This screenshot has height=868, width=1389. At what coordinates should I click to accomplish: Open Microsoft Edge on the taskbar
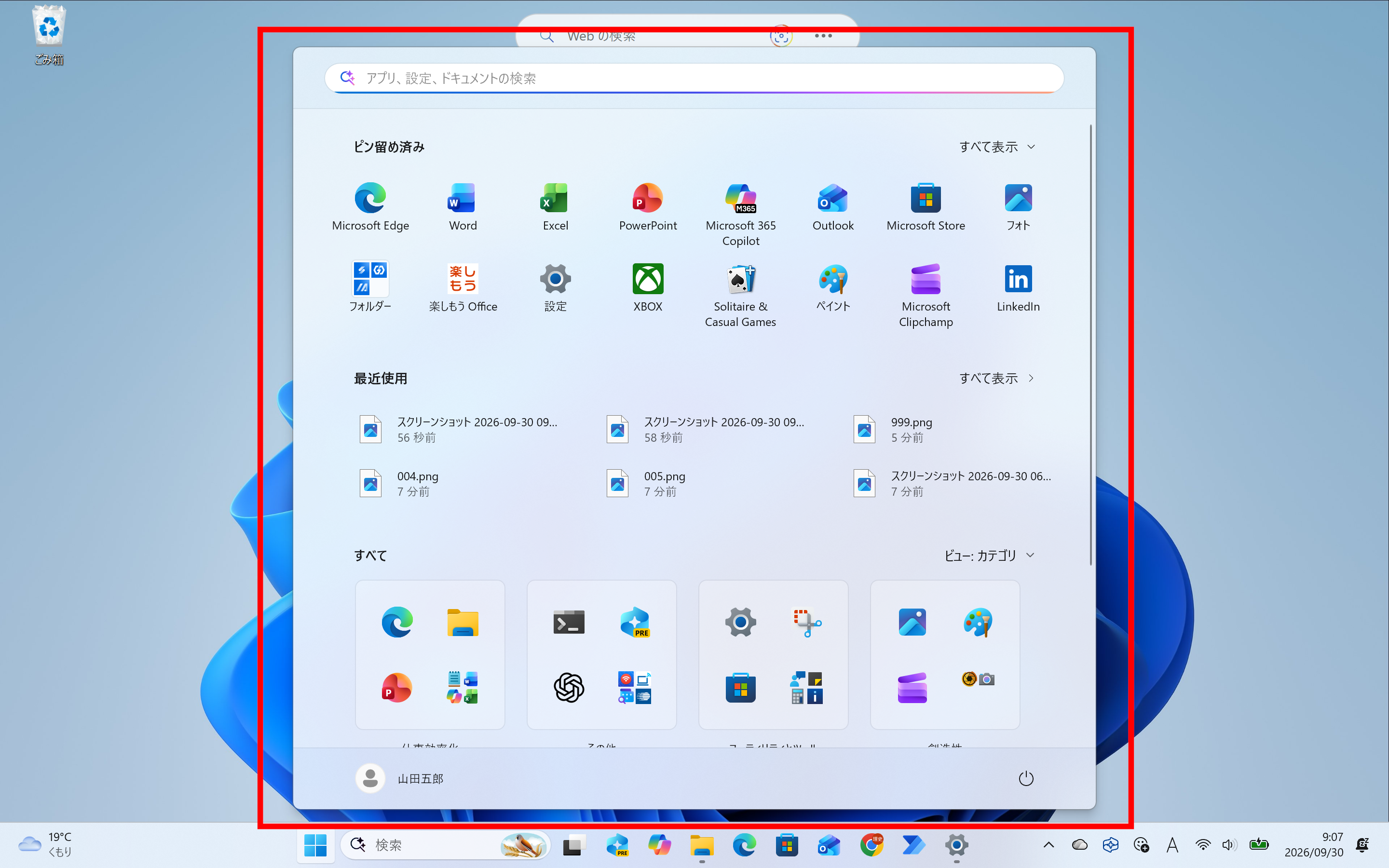click(744, 844)
